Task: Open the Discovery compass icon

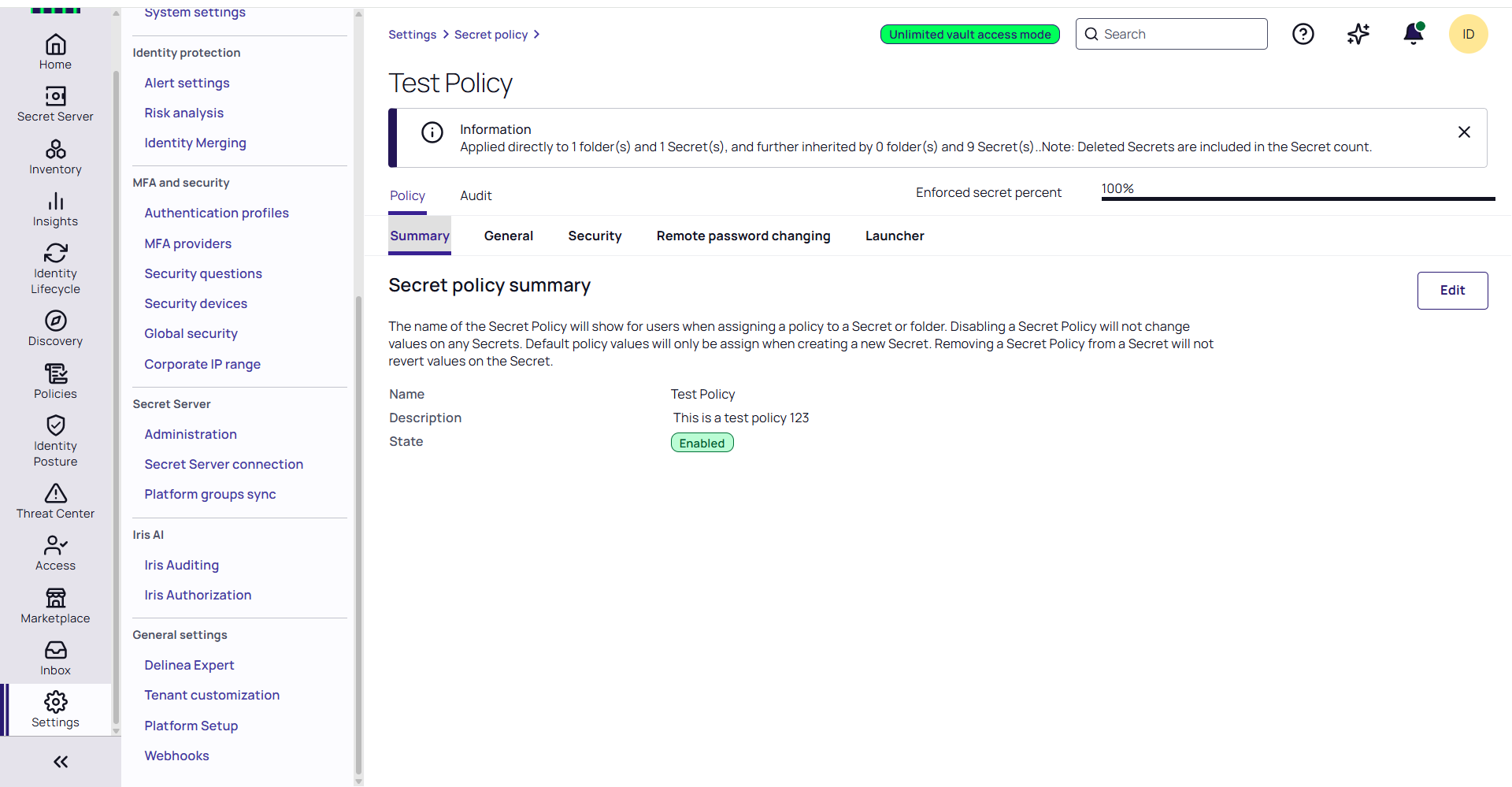Action: (x=55, y=321)
